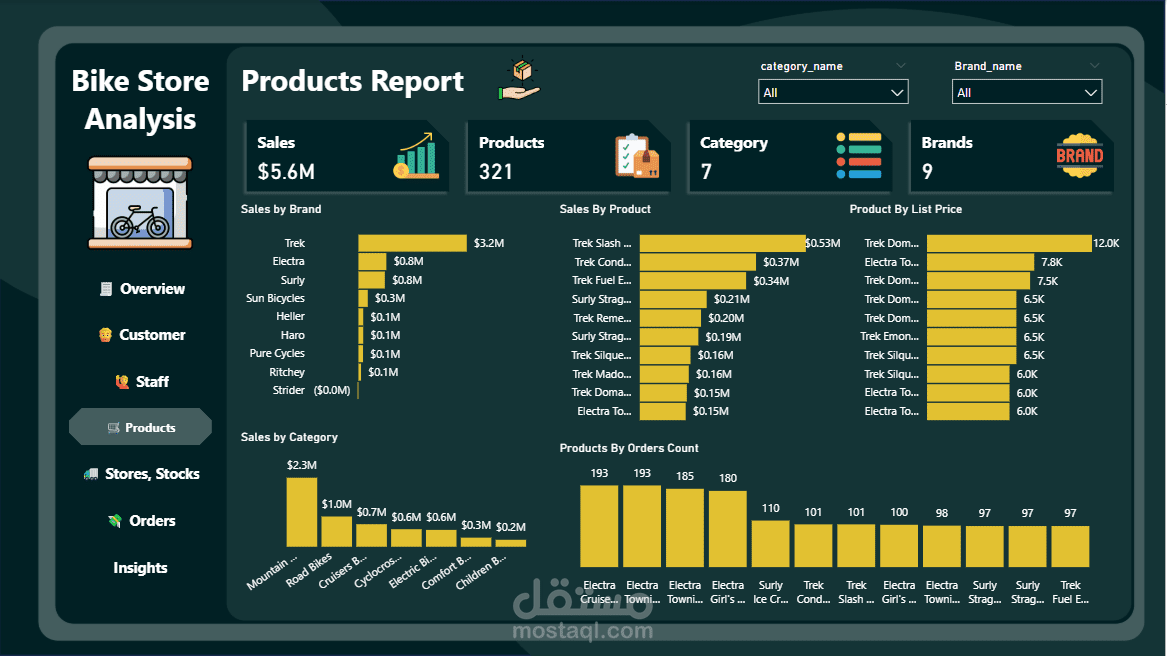The width and height of the screenshot is (1167, 656).
Task: Select the Electra To... 7.8K price bar
Action: pyautogui.click(x=980, y=262)
